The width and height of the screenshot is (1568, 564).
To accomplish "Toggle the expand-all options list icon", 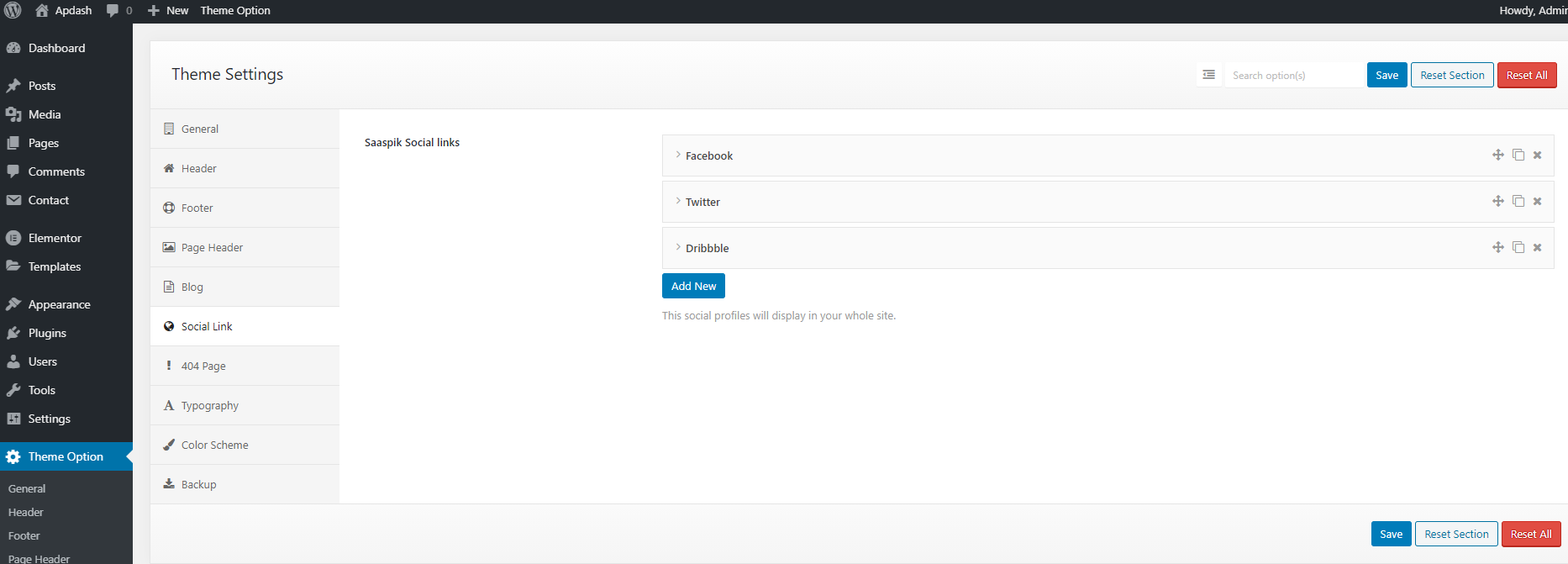I will click(x=1208, y=75).
